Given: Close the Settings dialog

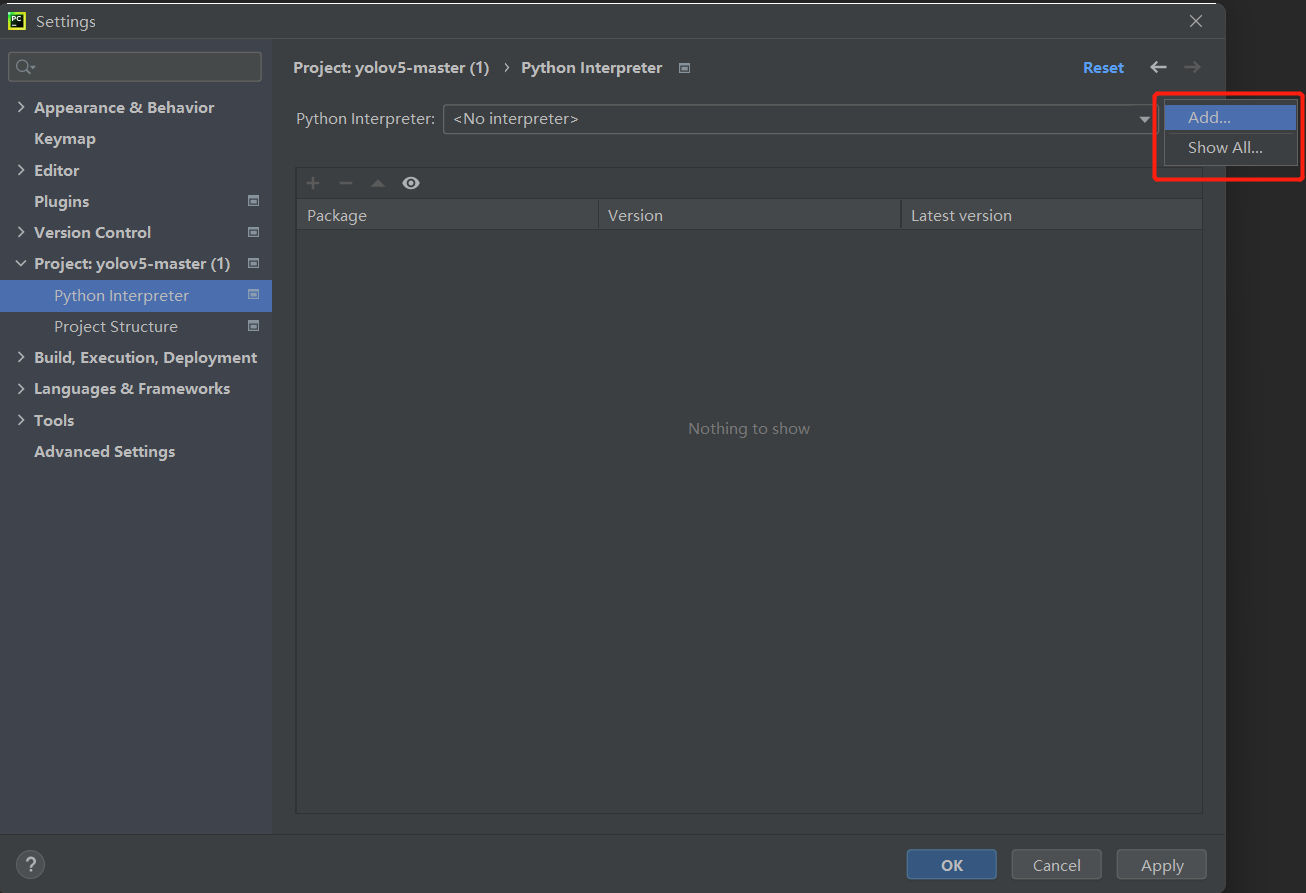Looking at the screenshot, I should click(1196, 21).
